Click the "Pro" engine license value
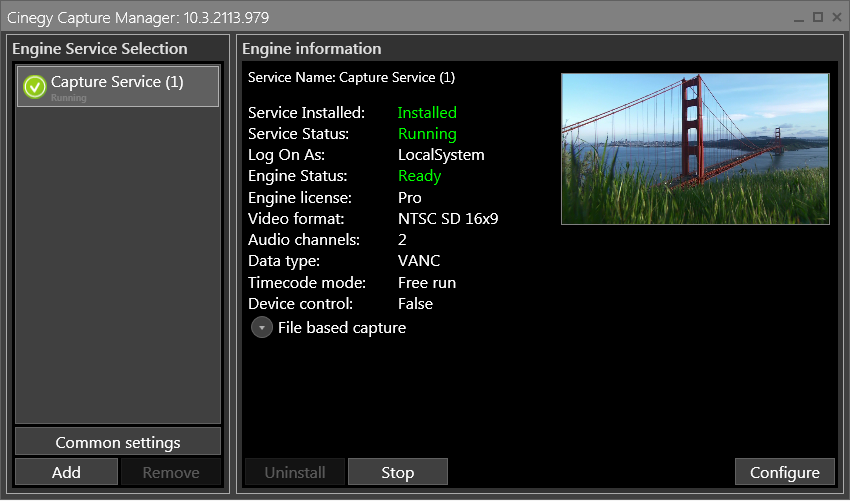The image size is (851, 501). (410, 198)
